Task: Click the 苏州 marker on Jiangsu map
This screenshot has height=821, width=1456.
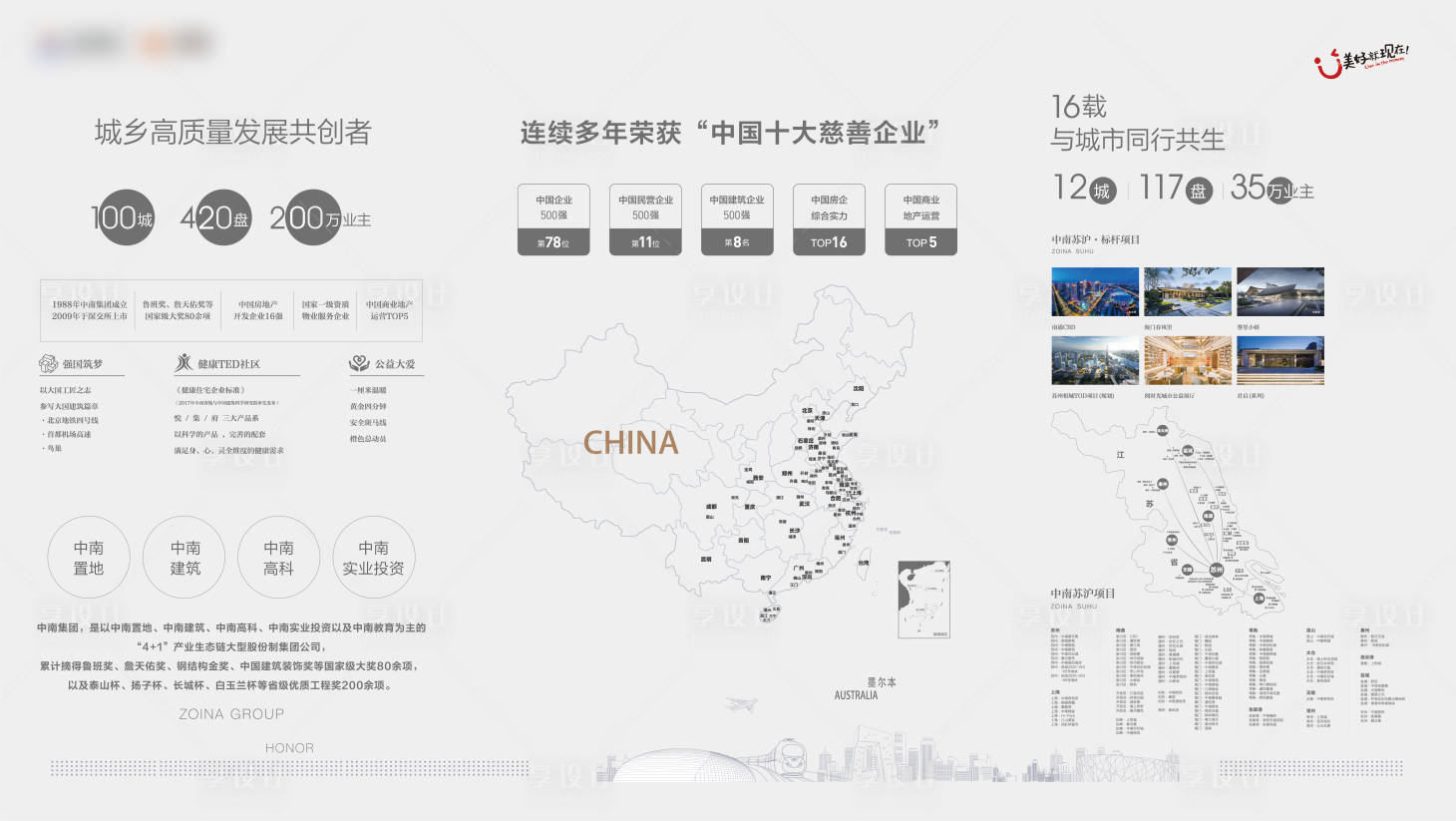Action: [1216, 570]
